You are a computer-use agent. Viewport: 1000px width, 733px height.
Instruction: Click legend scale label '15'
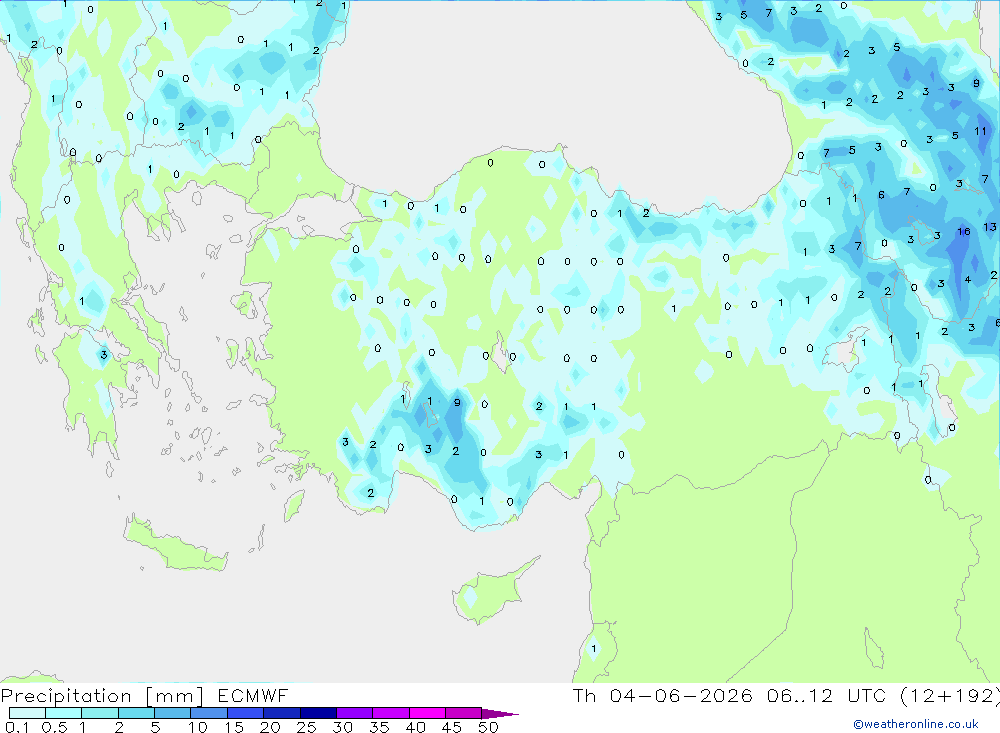click(234, 727)
